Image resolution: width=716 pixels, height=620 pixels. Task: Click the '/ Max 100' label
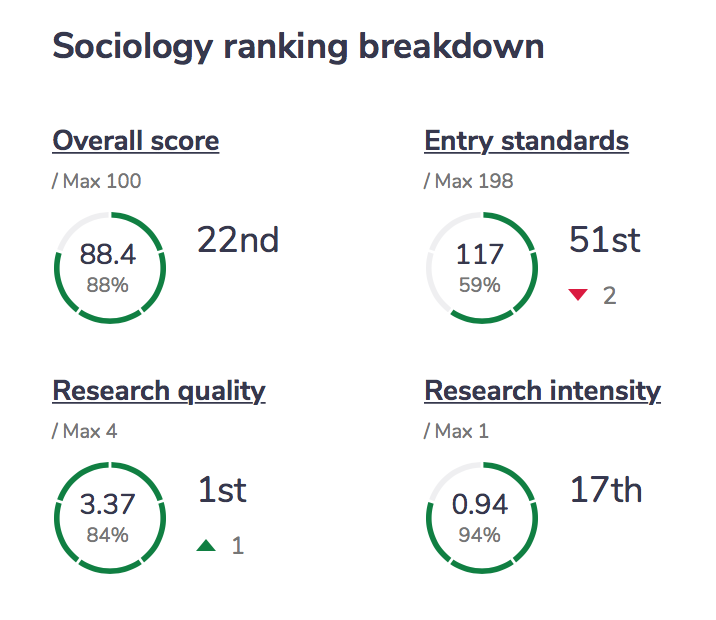pyautogui.click(x=97, y=181)
